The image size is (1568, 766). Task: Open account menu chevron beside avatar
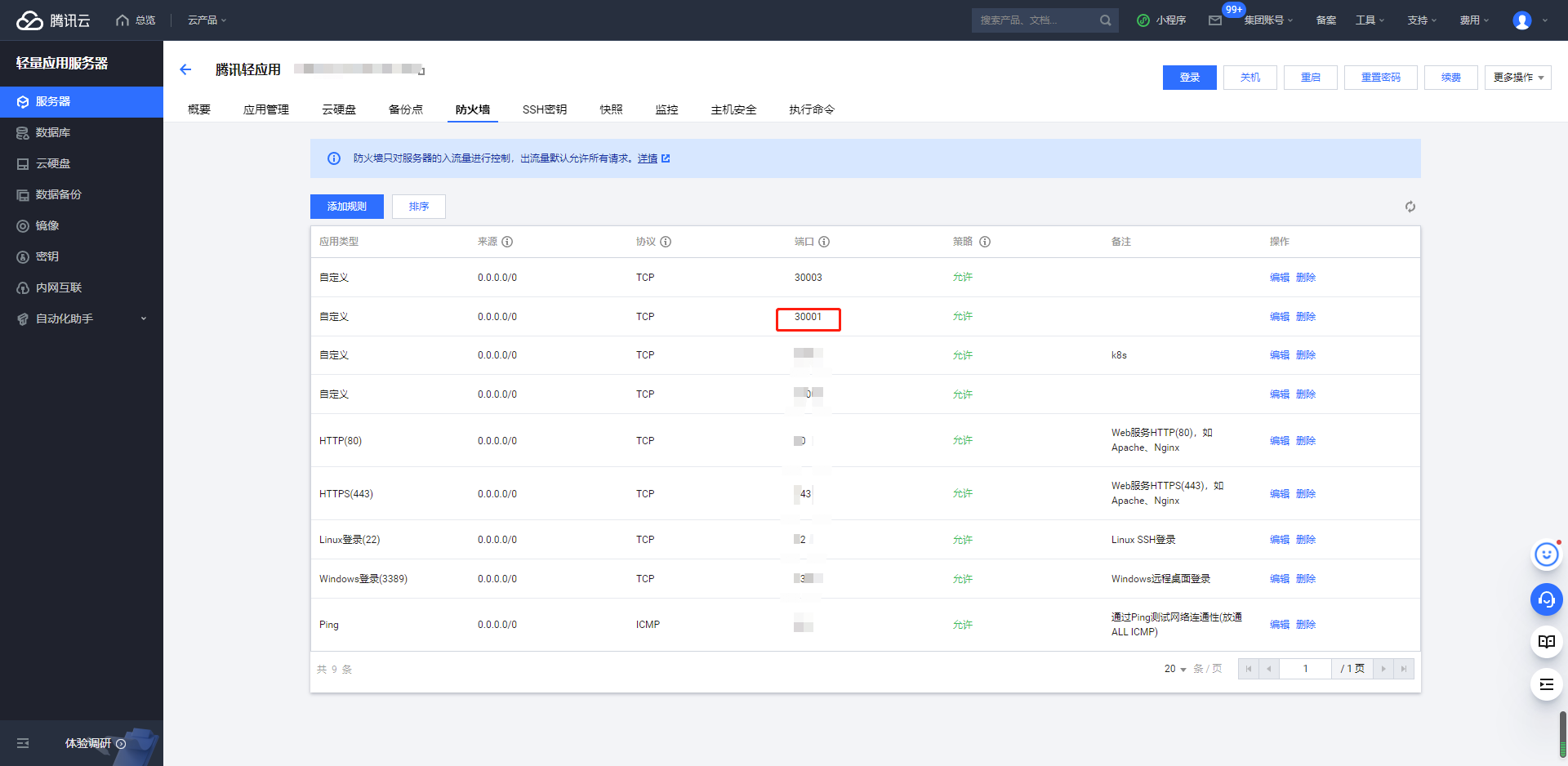click(1545, 20)
